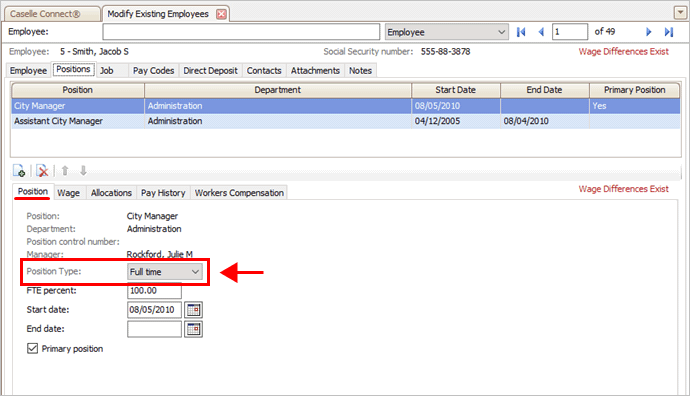
Task: Click the Yes primary position cell
Action: [635, 106]
